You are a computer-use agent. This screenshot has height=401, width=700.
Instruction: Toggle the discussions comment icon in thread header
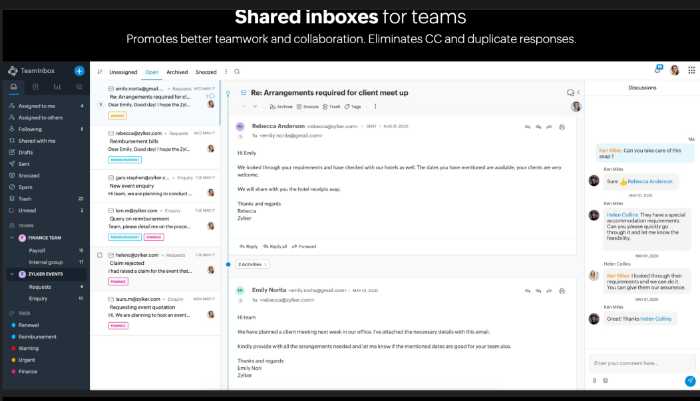(x=570, y=92)
